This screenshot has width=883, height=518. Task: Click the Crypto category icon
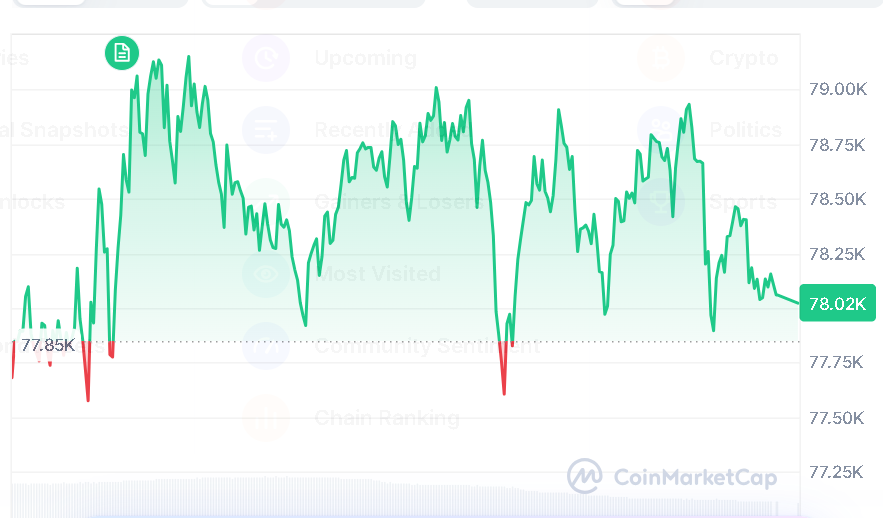(662, 58)
